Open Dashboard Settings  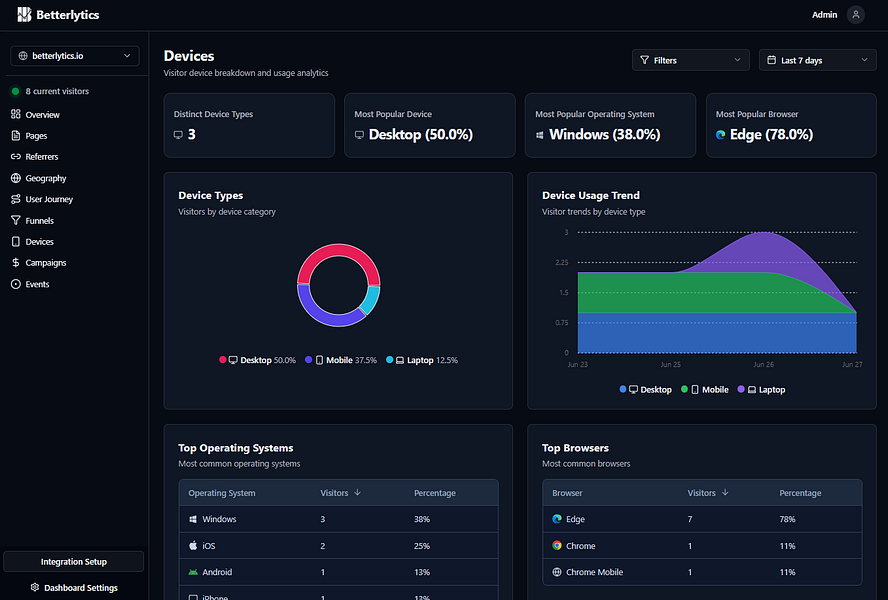tap(74, 588)
